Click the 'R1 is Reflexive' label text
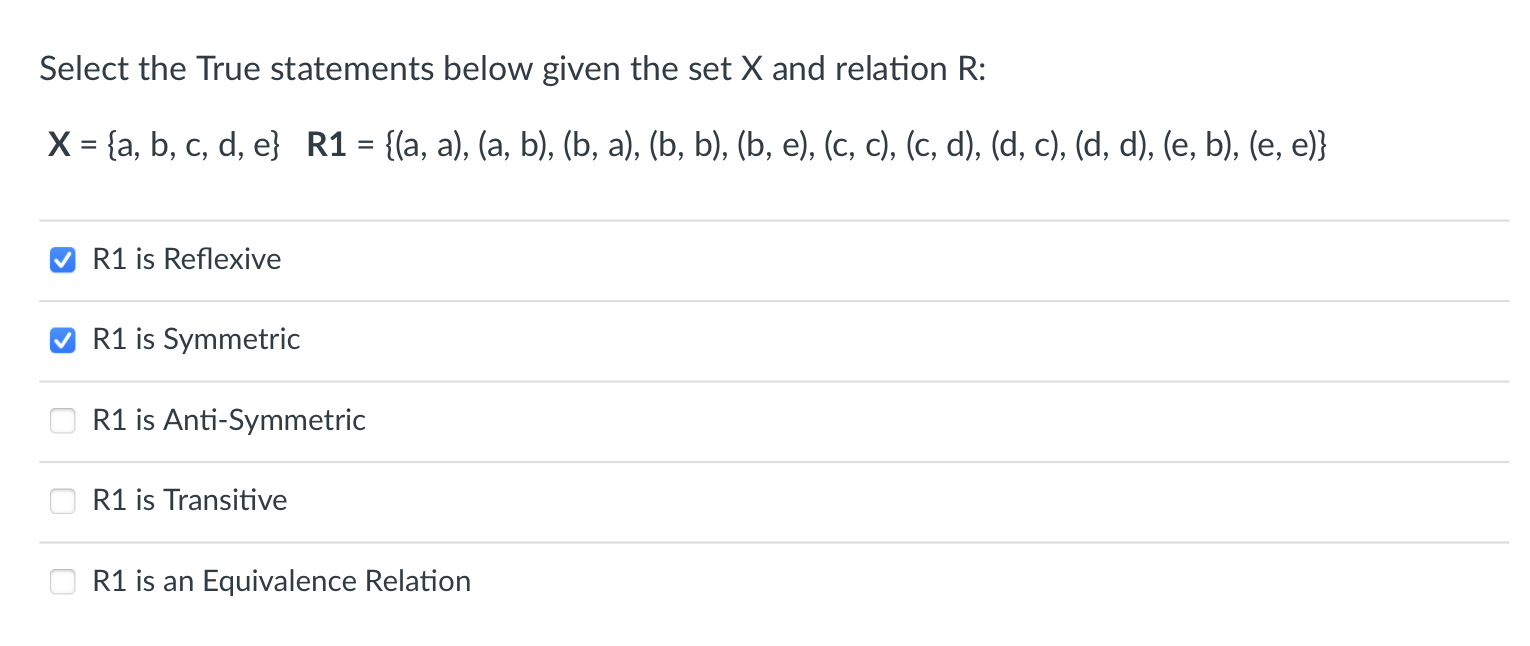Image resolution: width=1530 pixels, height=646 pixels. (x=186, y=260)
